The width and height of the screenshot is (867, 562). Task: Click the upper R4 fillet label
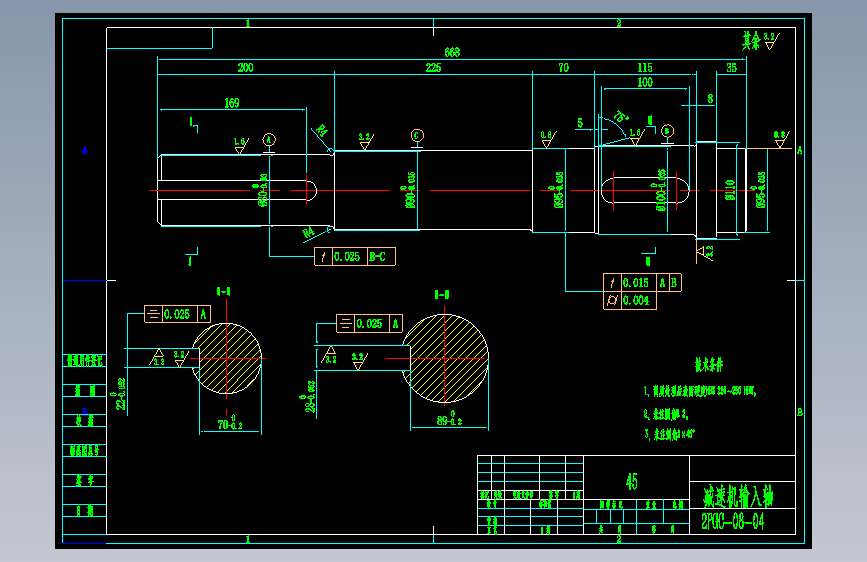(321, 131)
